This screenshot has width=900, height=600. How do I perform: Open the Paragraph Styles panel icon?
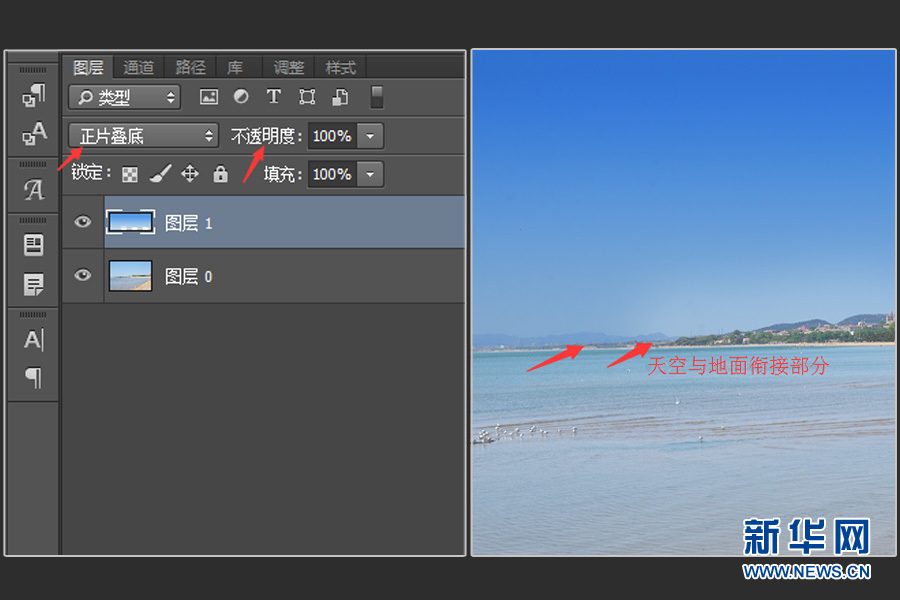33,95
